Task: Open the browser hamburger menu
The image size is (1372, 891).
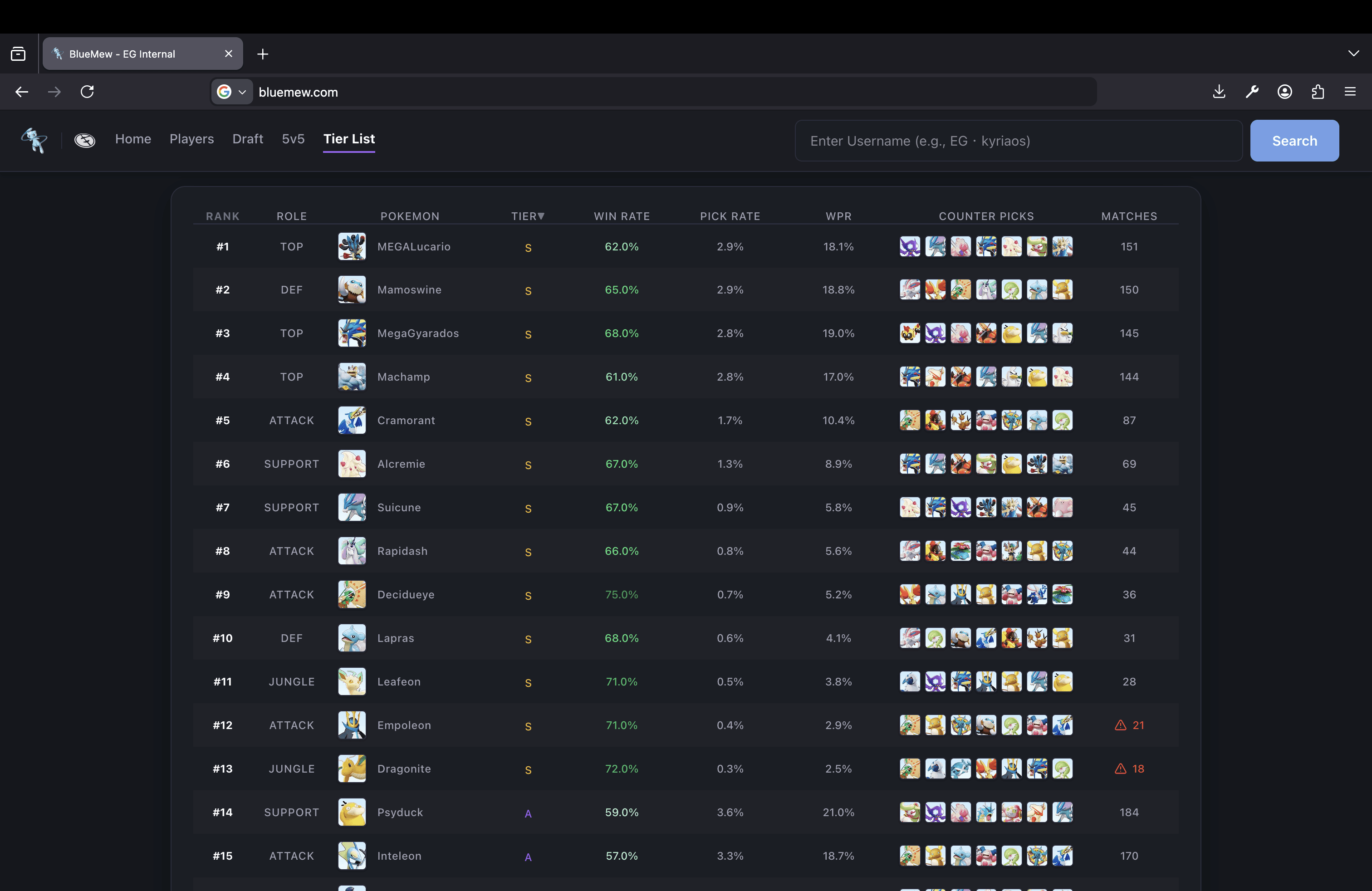Action: click(x=1349, y=92)
